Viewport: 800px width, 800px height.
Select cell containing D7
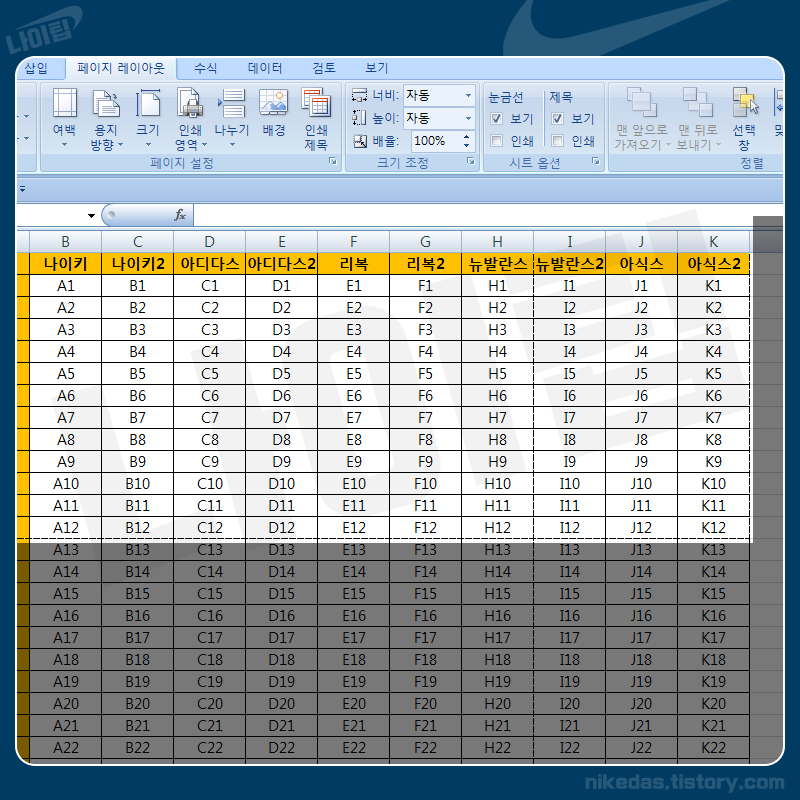point(282,418)
